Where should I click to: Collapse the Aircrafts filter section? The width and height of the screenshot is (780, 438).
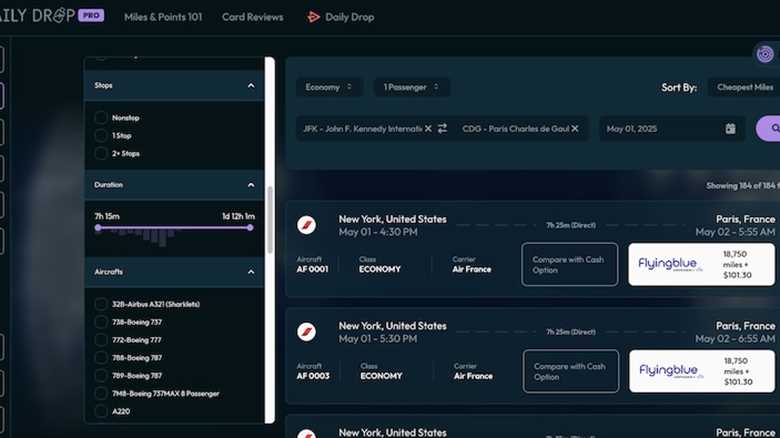(251, 272)
